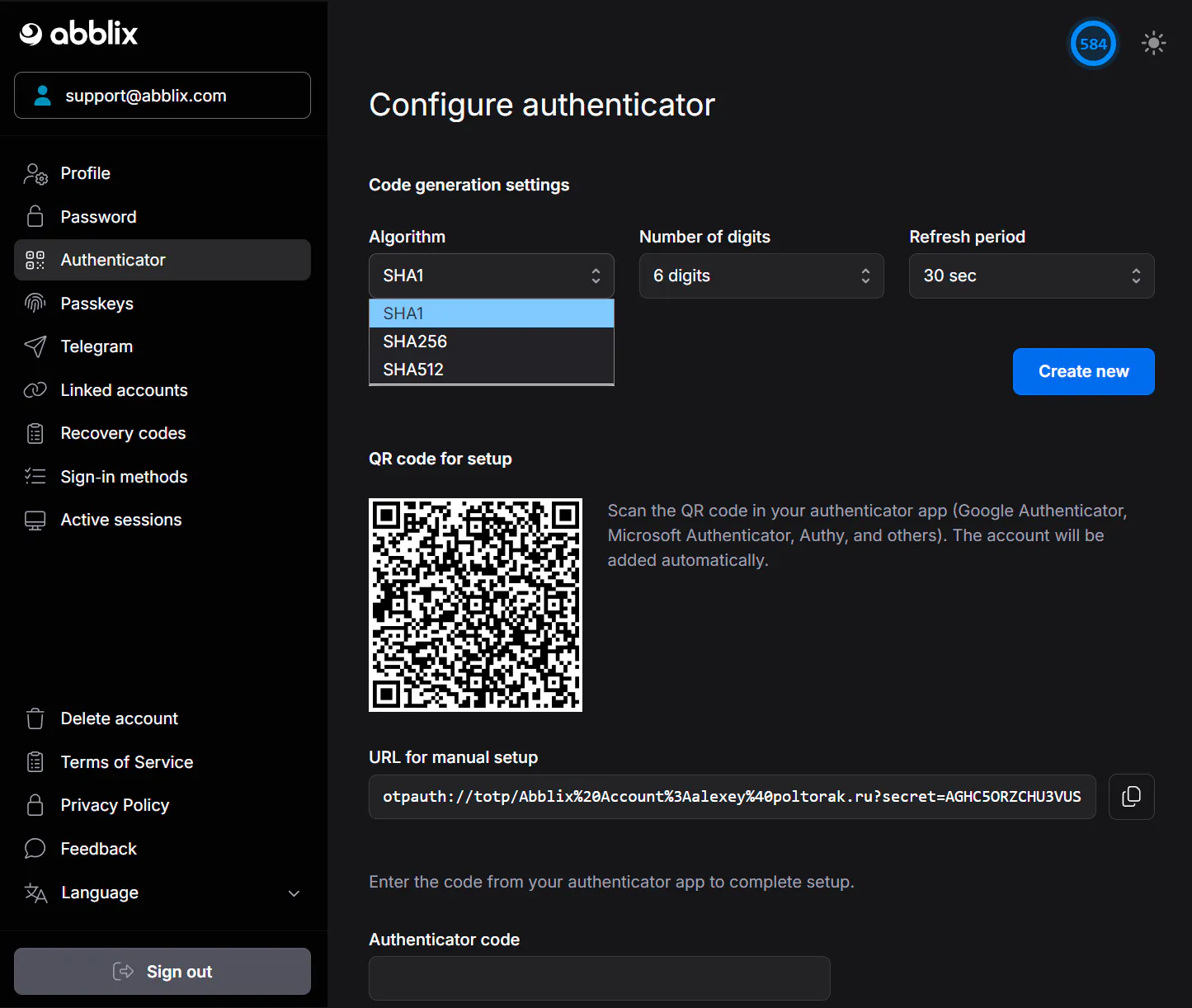
Task: Click the Configure authenticator heading
Action: point(542,106)
